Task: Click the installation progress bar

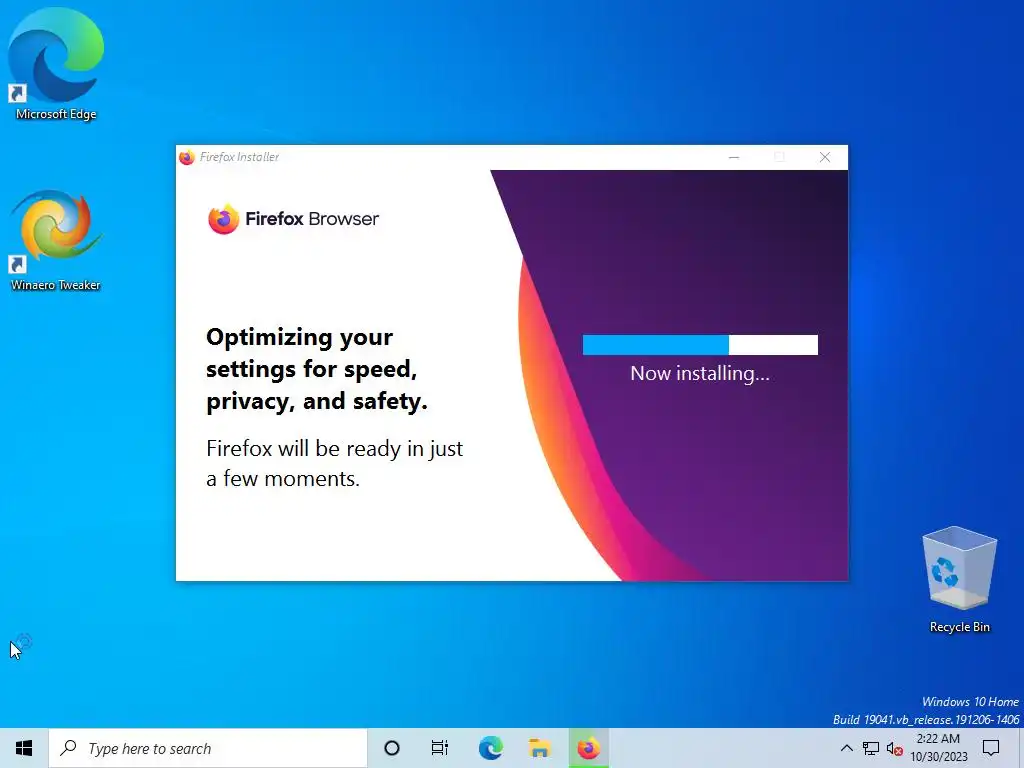Action: click(700, 345)
